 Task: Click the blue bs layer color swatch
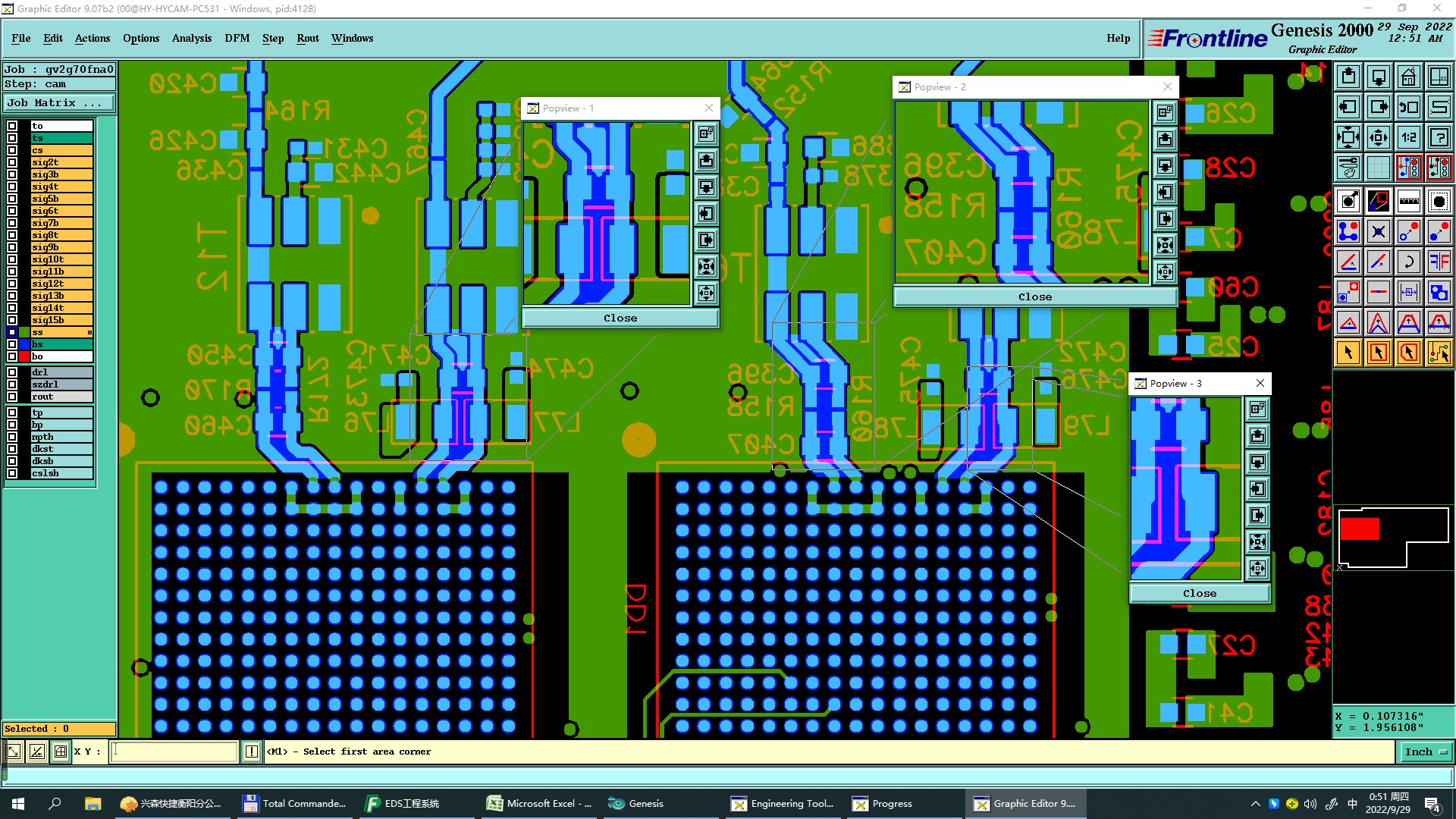point(24,344)
